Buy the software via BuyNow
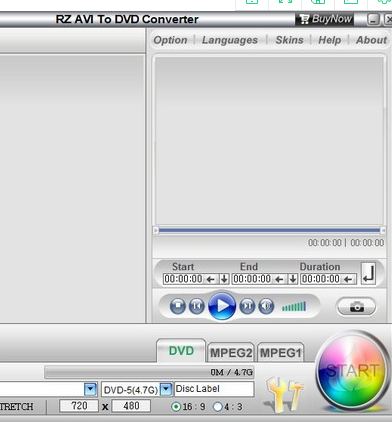Image resolution: width=392 pixels, height=422 pixels. pos(325,19)
